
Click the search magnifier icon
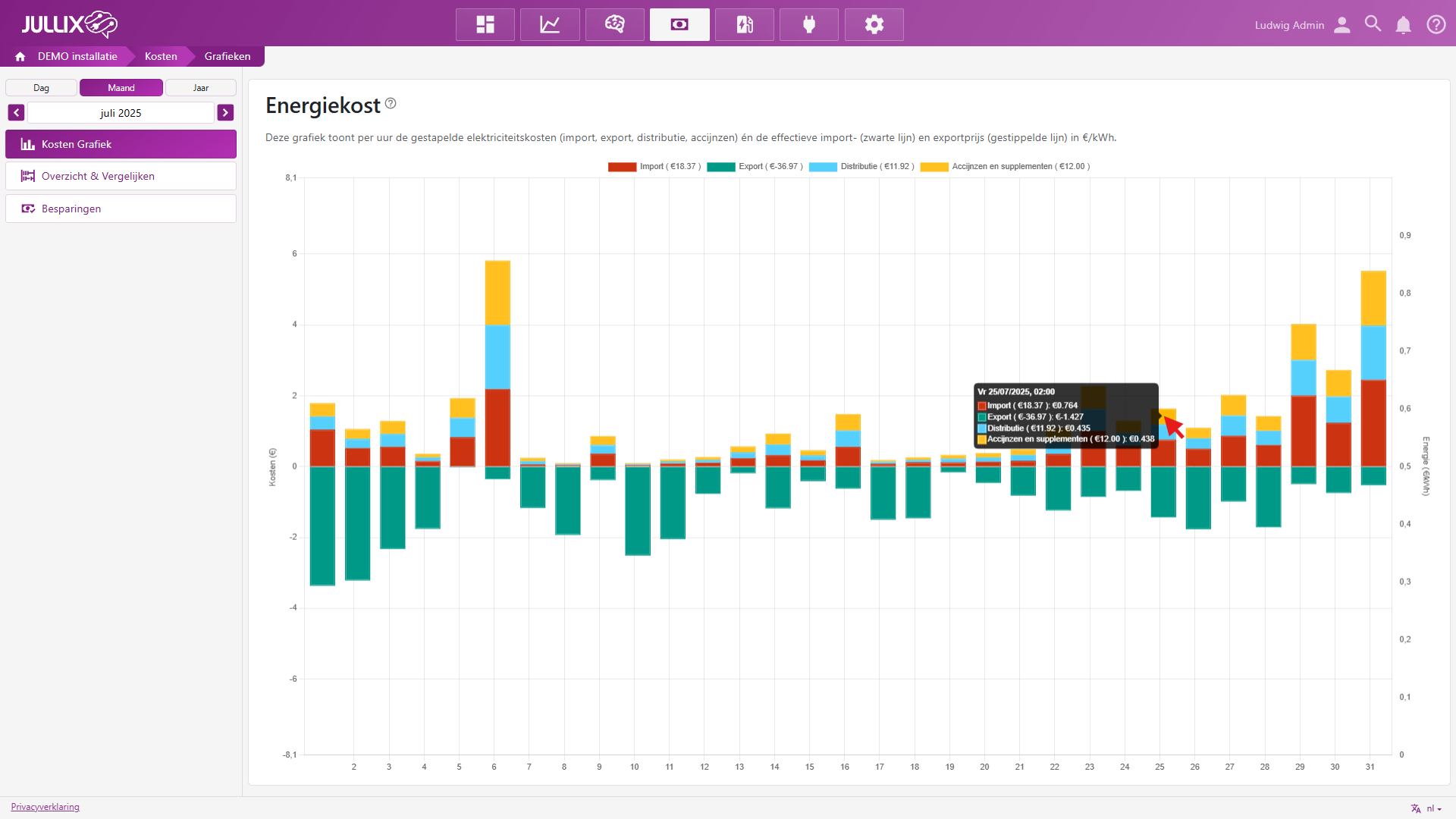click(1373, 24)
